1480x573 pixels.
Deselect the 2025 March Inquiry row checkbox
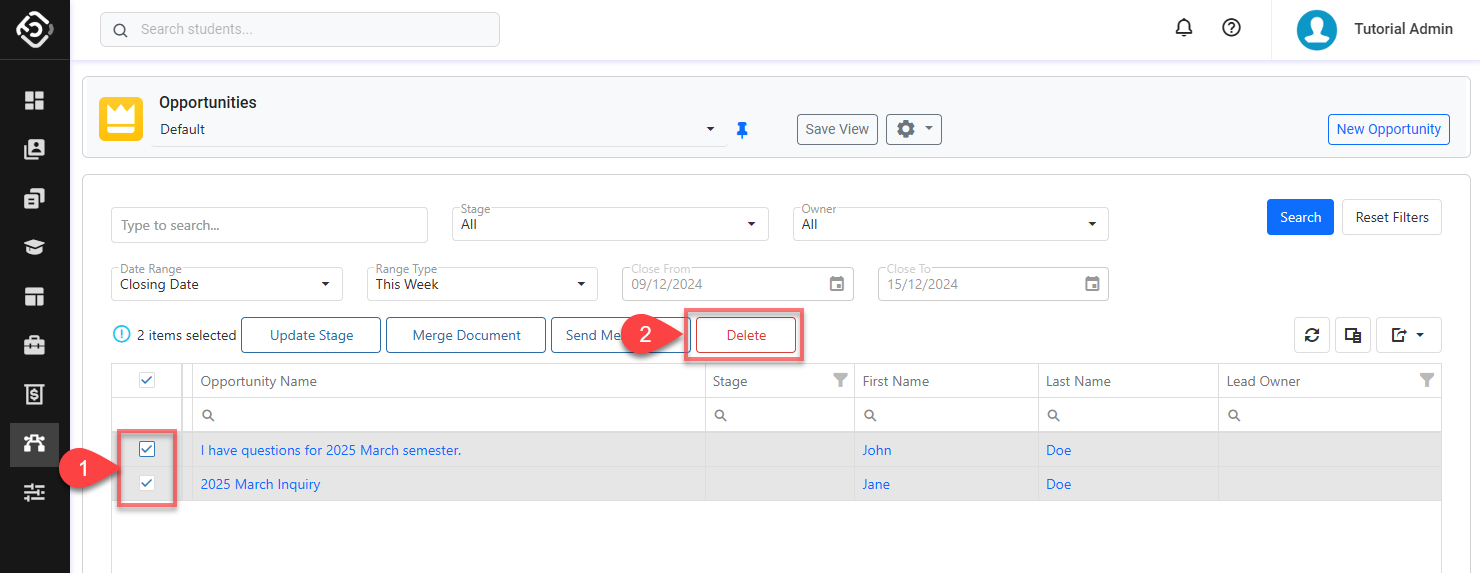pyautogui.click(x=147, y=484)
